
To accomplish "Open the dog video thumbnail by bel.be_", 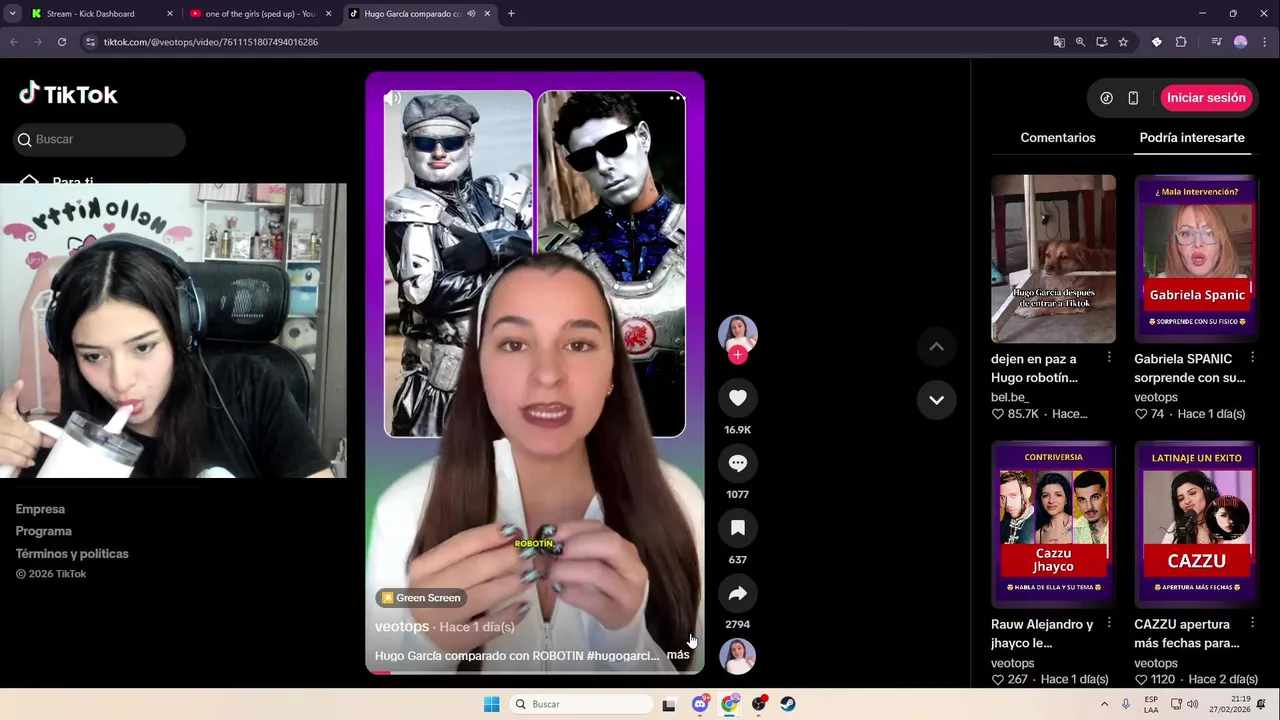I will pyautogui.click(x=1053, y=259).
